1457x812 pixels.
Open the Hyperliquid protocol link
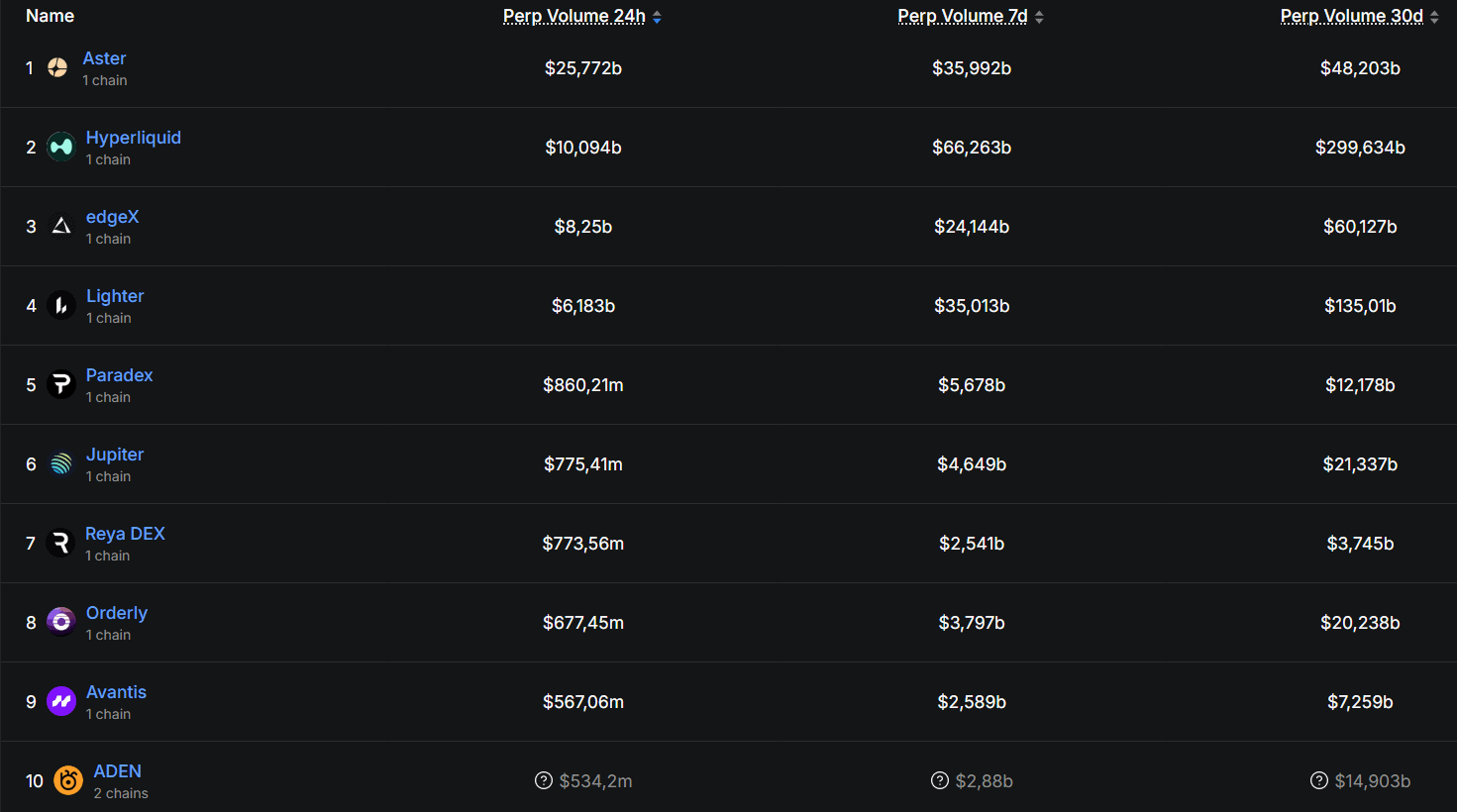click(x=134, y=138)
